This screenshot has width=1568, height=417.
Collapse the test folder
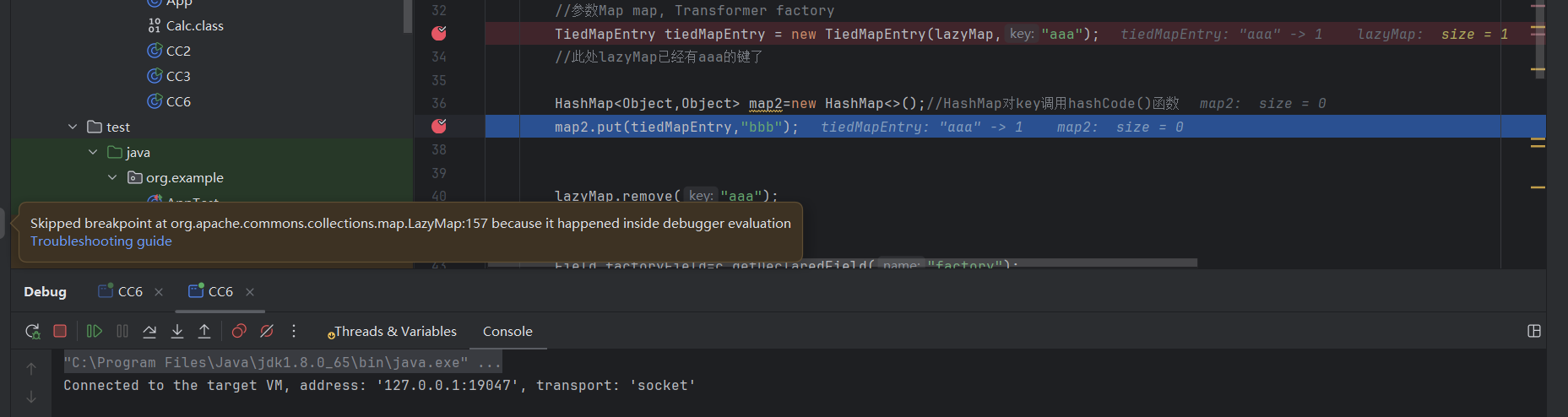pos(73,127)
